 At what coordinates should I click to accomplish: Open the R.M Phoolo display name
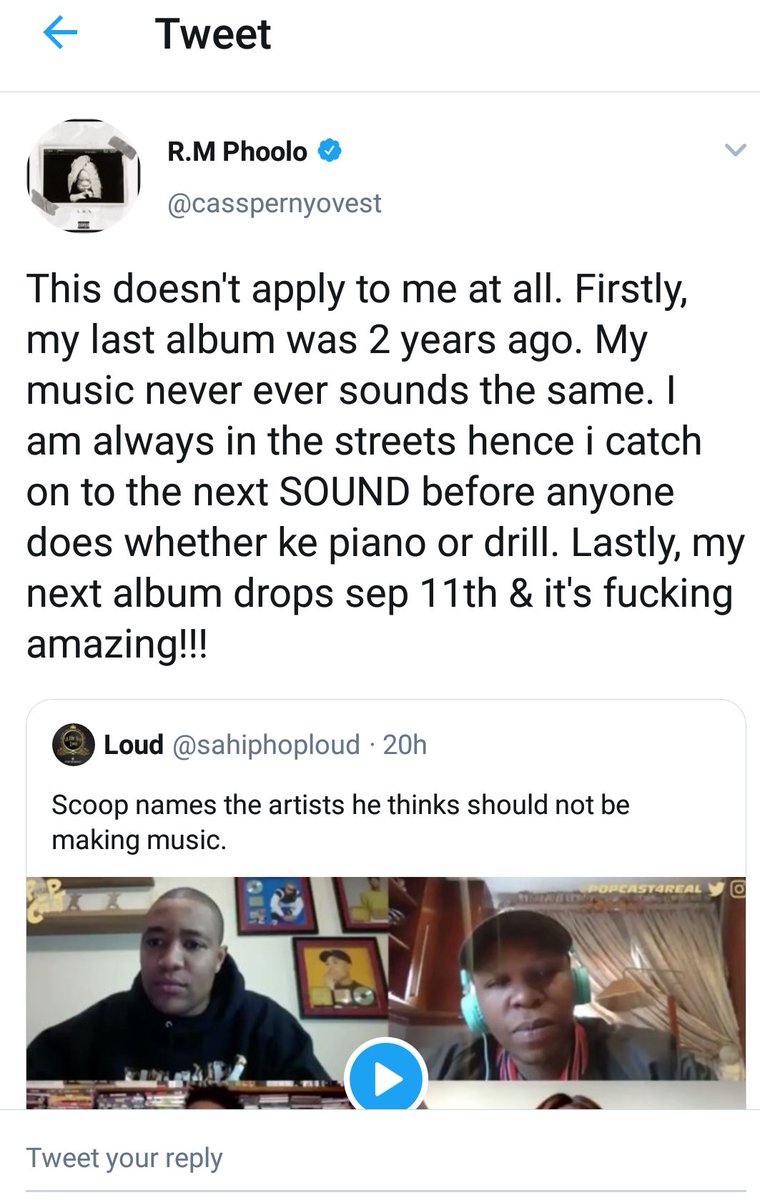(237, 152)
